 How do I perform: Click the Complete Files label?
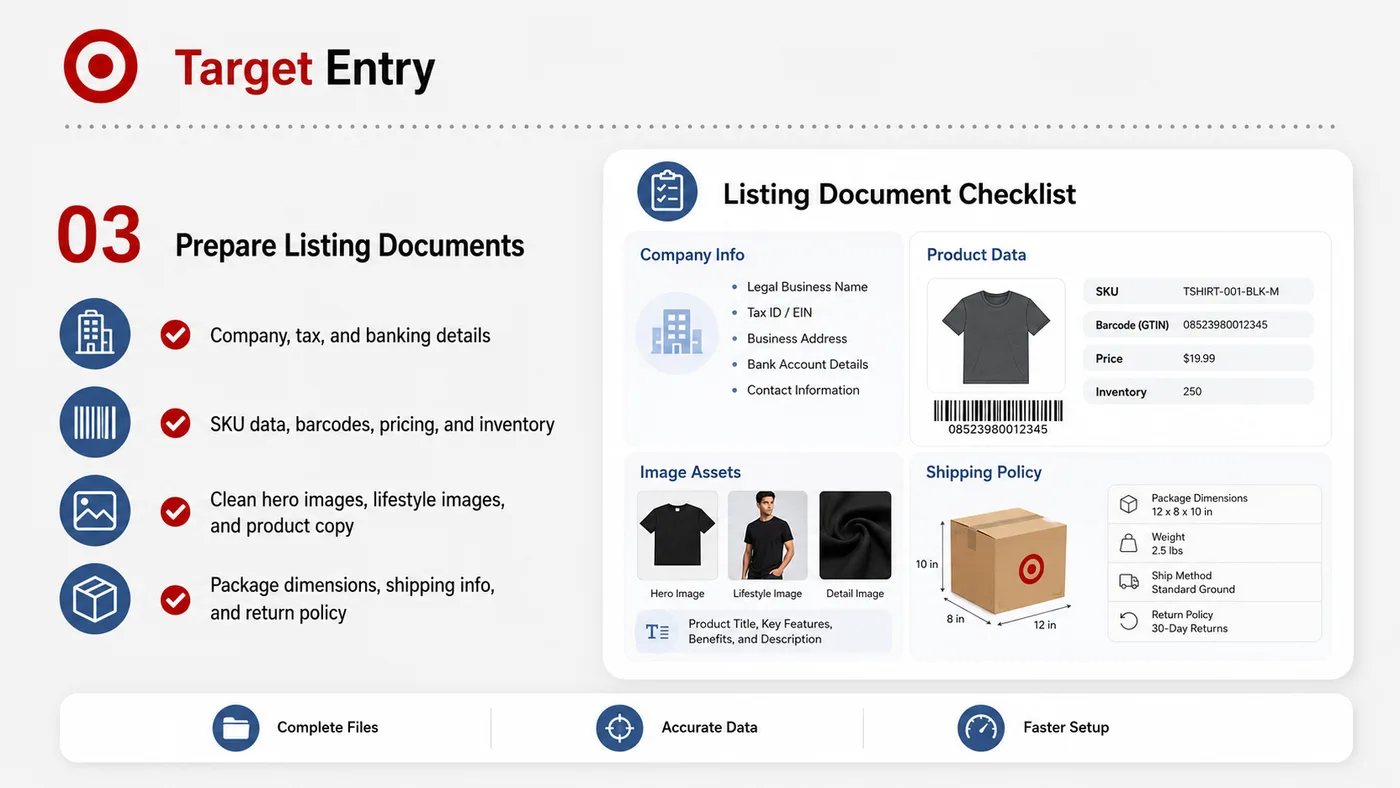(327, 727)
